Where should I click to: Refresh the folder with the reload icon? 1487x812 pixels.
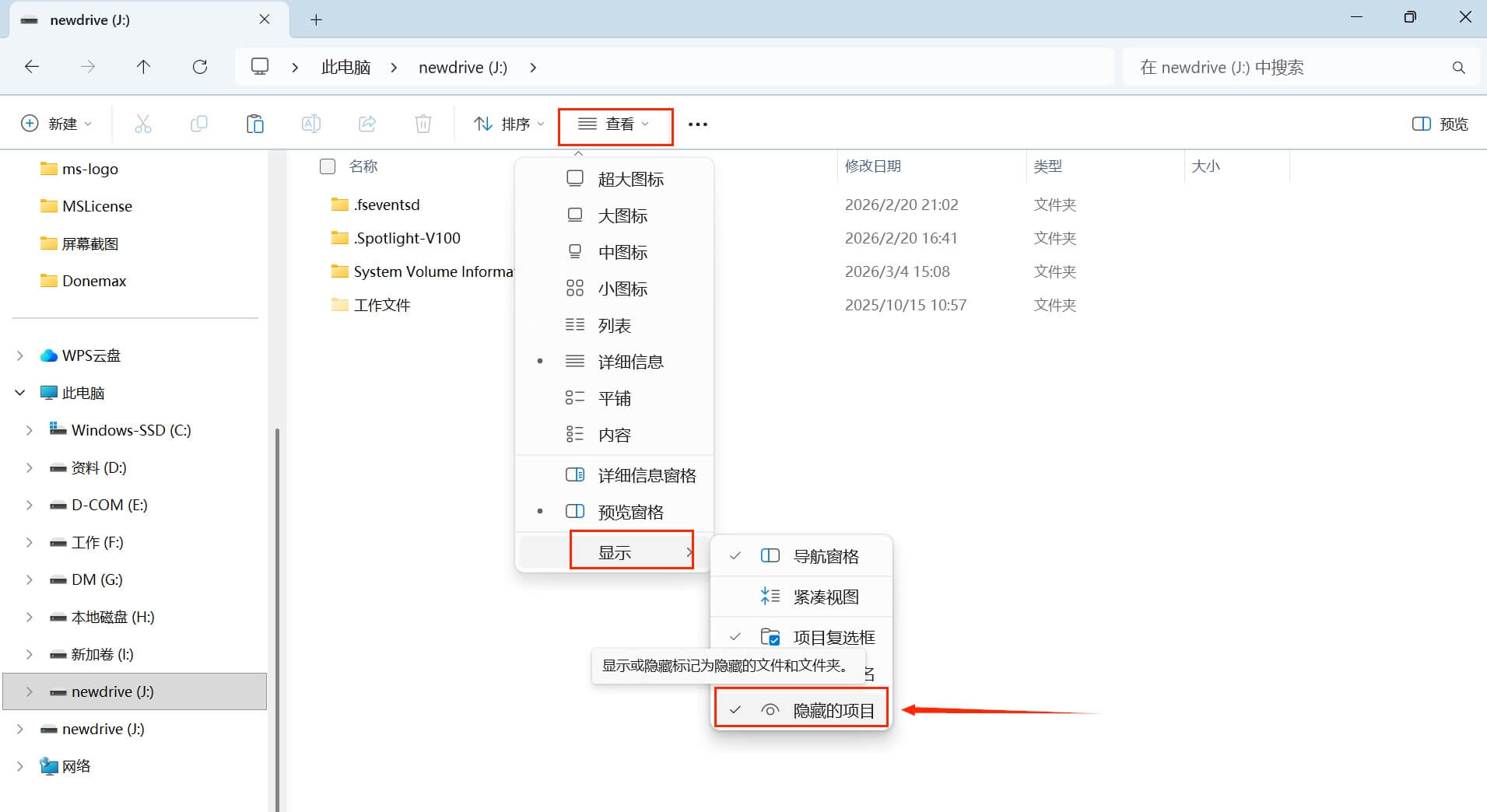coord(200,67)
